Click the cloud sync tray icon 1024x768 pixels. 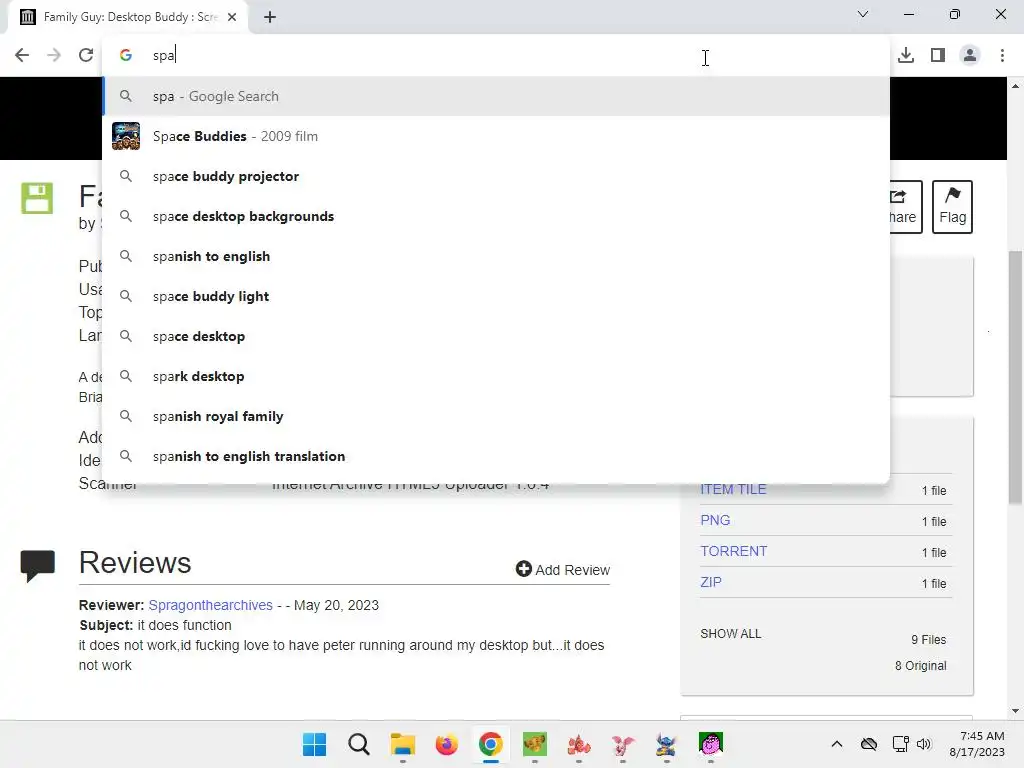point(869,744)
